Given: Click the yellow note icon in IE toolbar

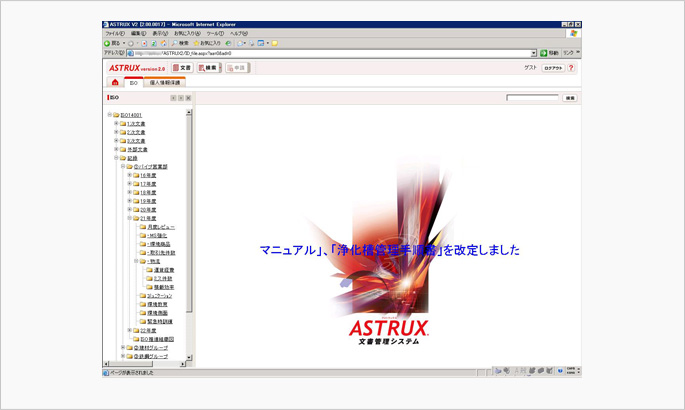Looking at the screenshot, I should pos(274,43).
